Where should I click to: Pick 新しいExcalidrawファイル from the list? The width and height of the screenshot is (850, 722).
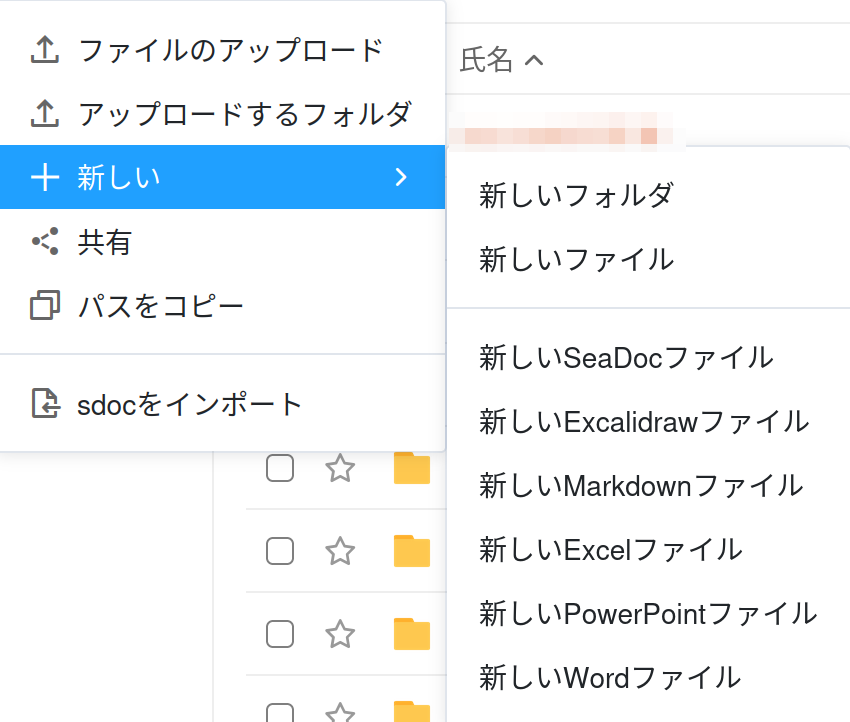tap(644, 422)
